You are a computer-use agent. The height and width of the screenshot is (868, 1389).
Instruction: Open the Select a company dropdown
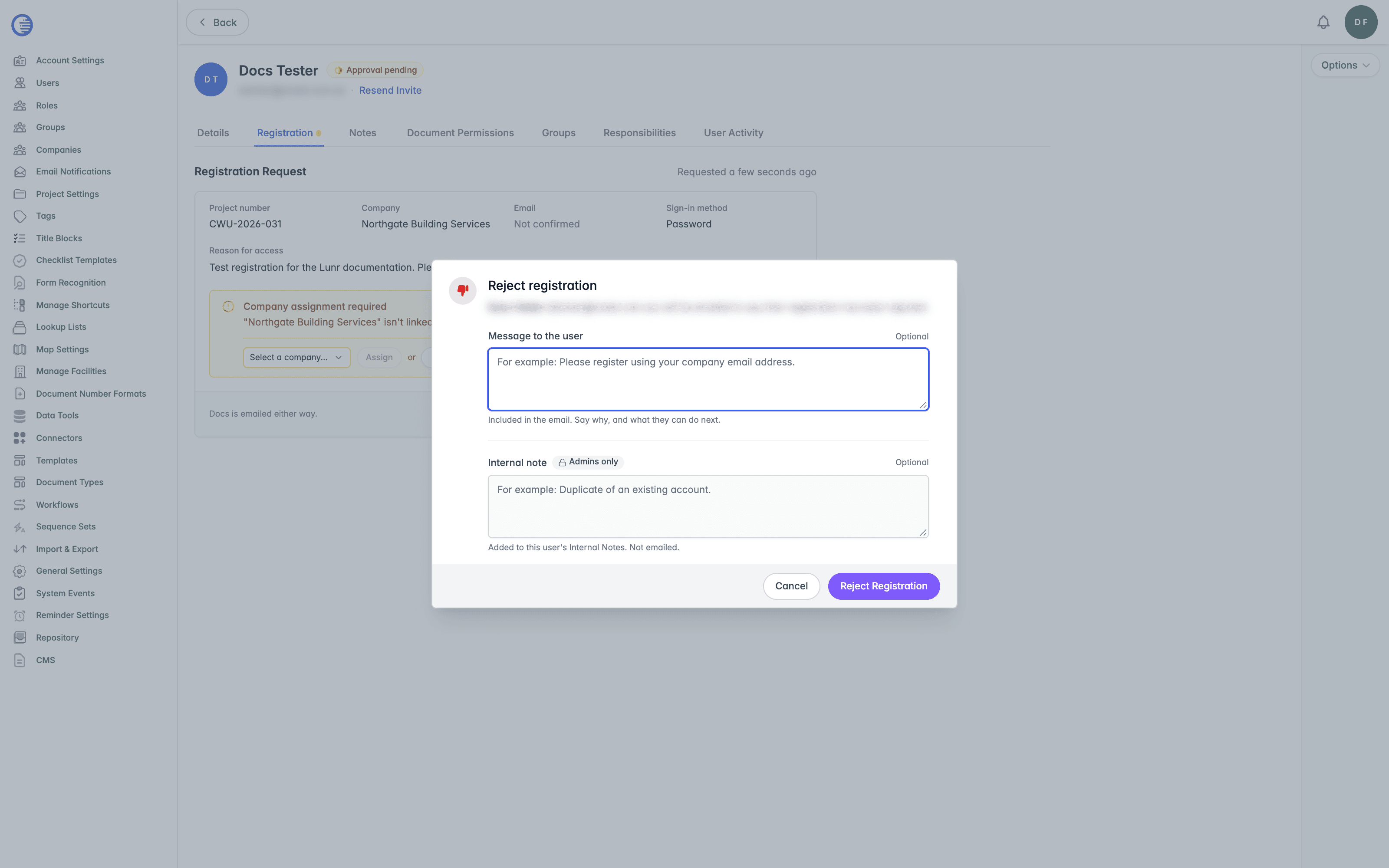pos(296,357)
